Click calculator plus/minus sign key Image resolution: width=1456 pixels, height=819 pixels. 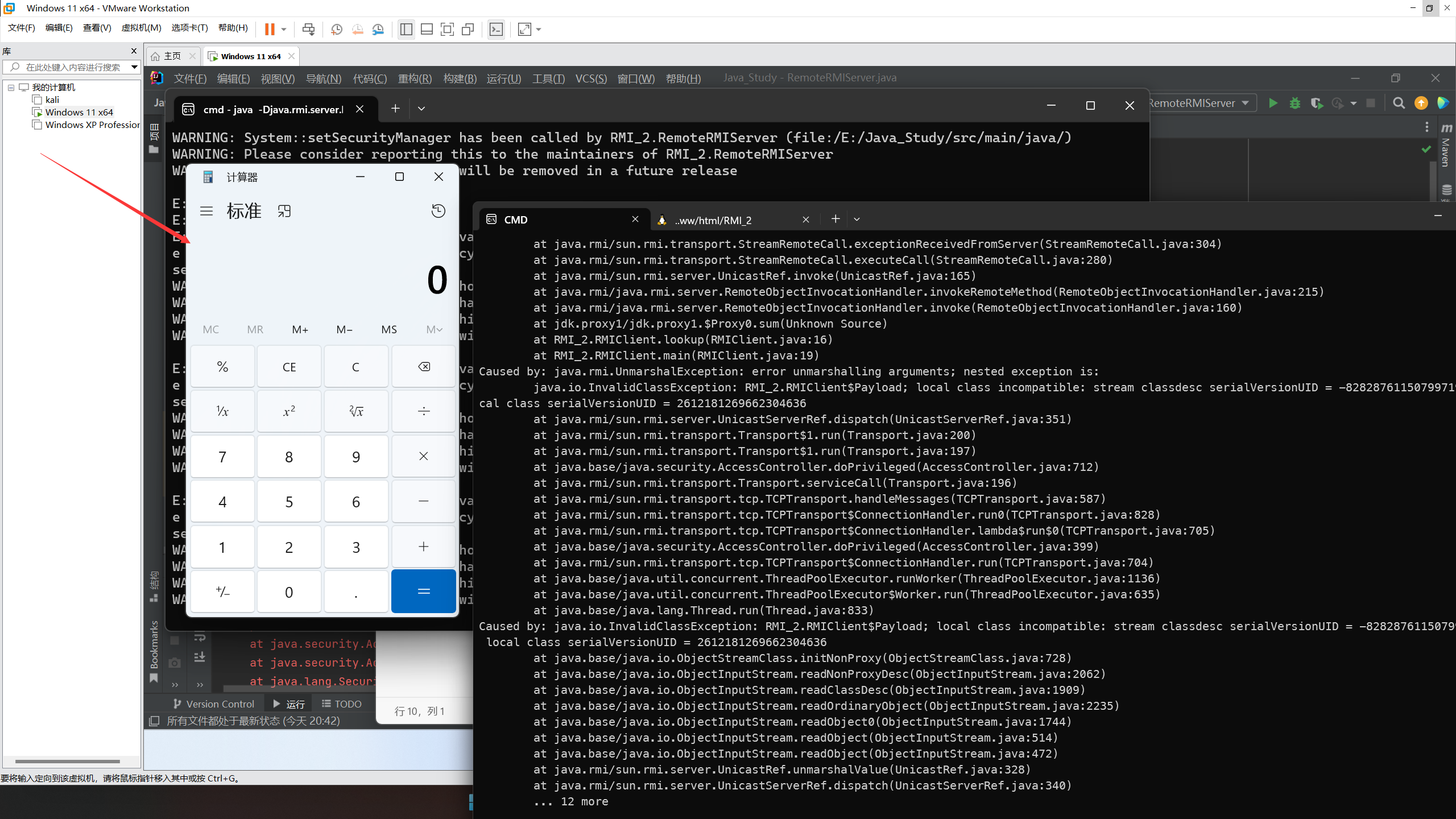click(222, 591)
